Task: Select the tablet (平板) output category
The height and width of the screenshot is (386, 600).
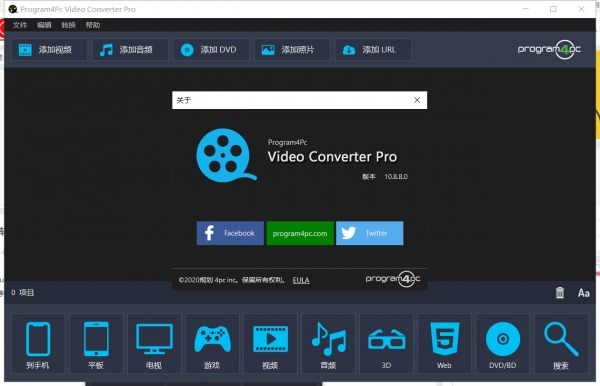Action: pos(96,344)
